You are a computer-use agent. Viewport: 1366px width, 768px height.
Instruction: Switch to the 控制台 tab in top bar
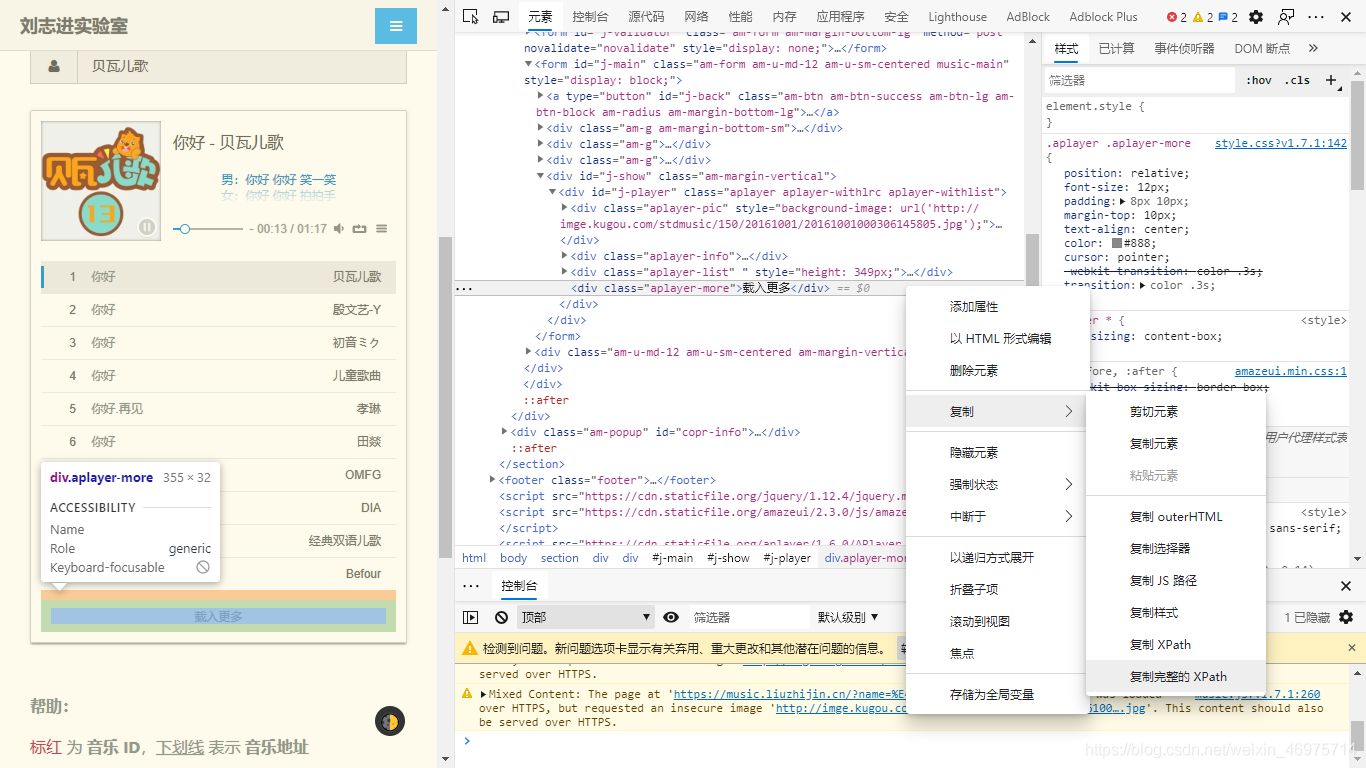pyautogui.click(x=590, y=16)
